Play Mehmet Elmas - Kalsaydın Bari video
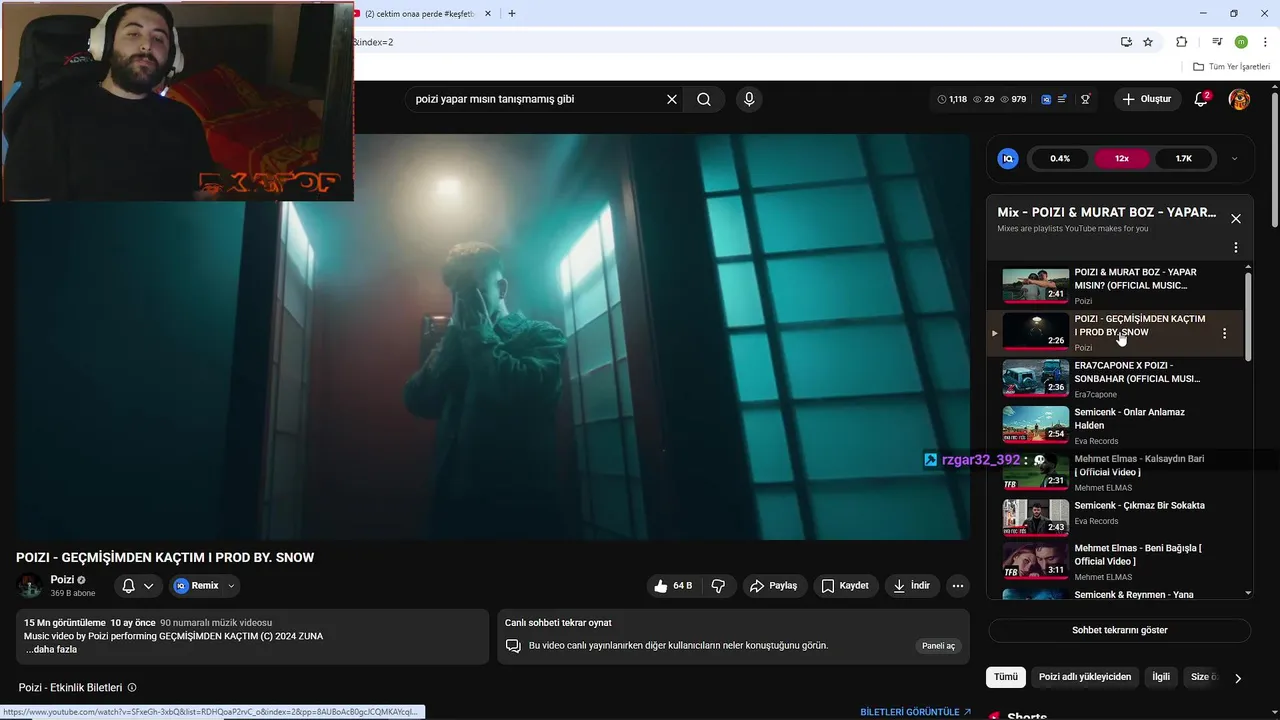 tap(1036, 472)
